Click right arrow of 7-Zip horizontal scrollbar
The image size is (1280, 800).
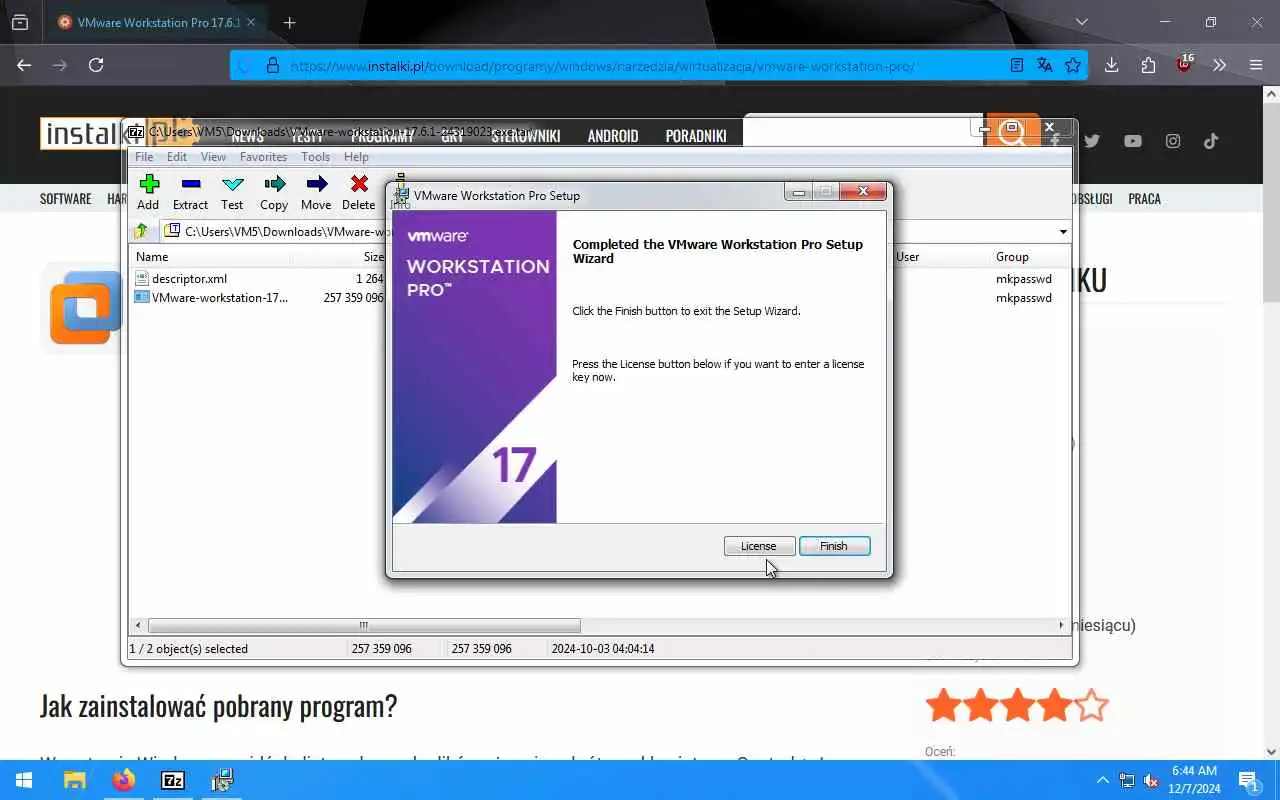click(x=1061, y=626)
